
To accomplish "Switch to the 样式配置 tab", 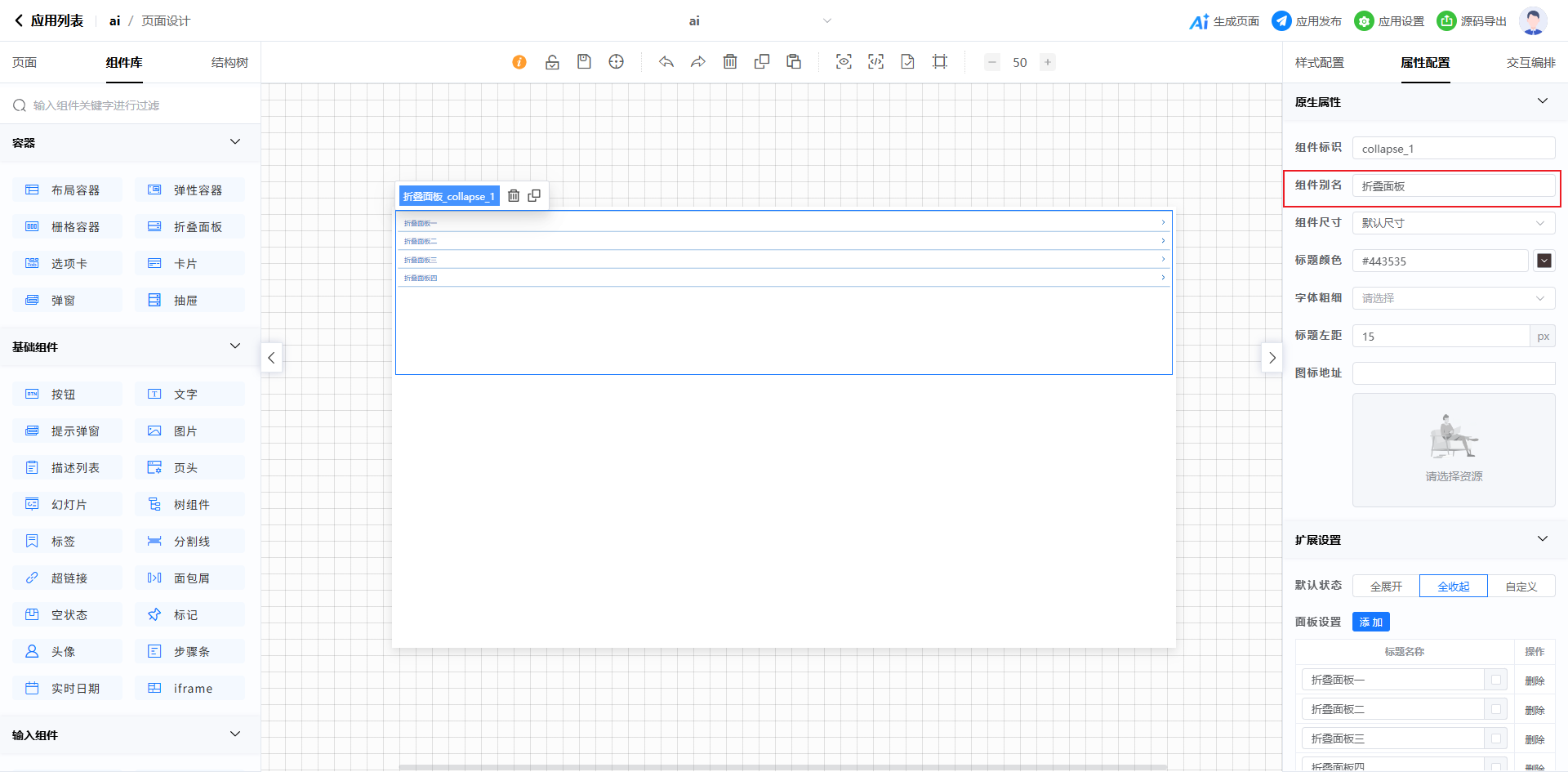I will (x=1319, y=63).
